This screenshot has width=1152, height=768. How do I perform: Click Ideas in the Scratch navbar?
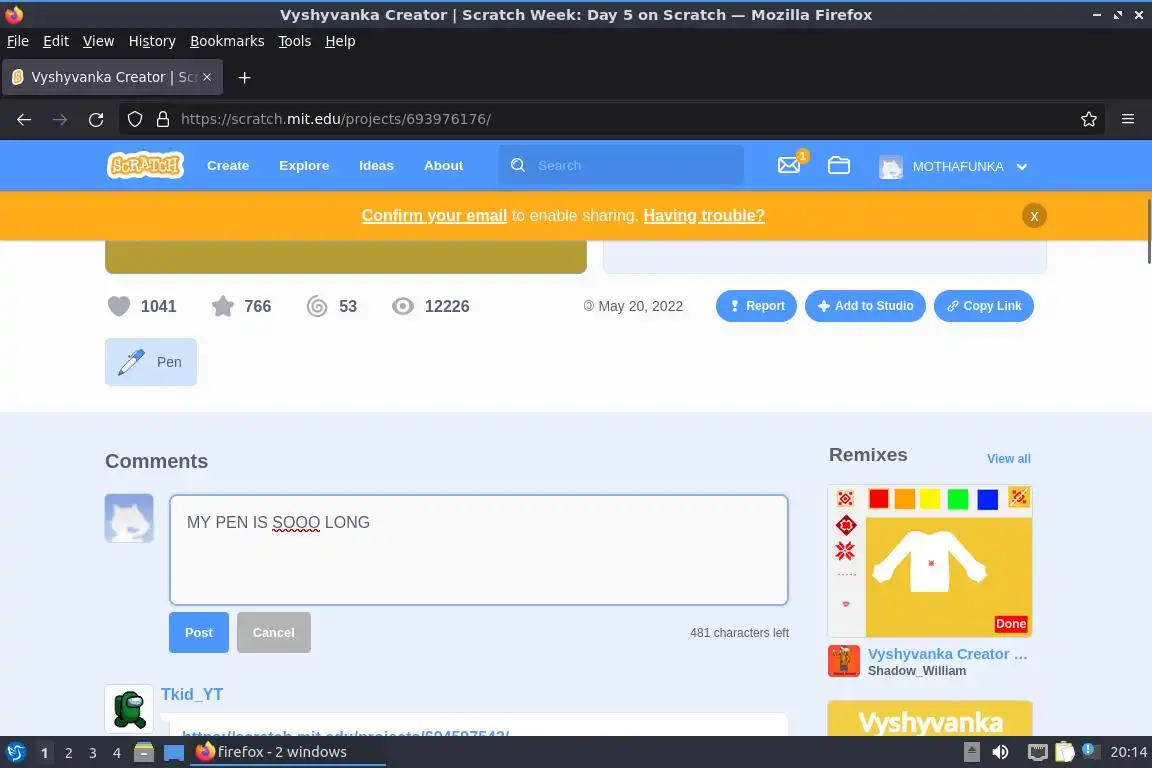tap(376, 165)
